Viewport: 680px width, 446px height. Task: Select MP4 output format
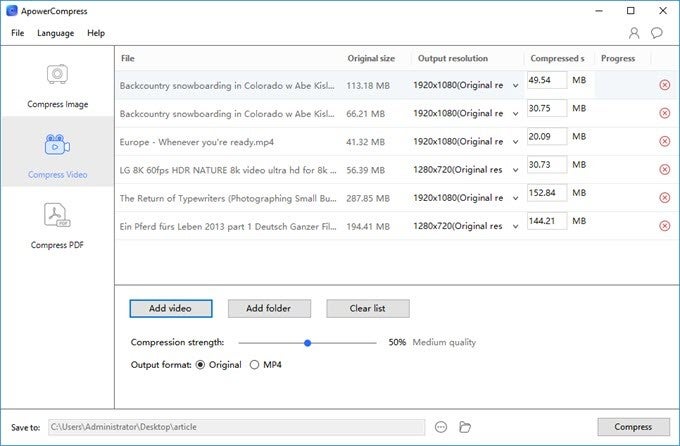[x=254, y=365]
